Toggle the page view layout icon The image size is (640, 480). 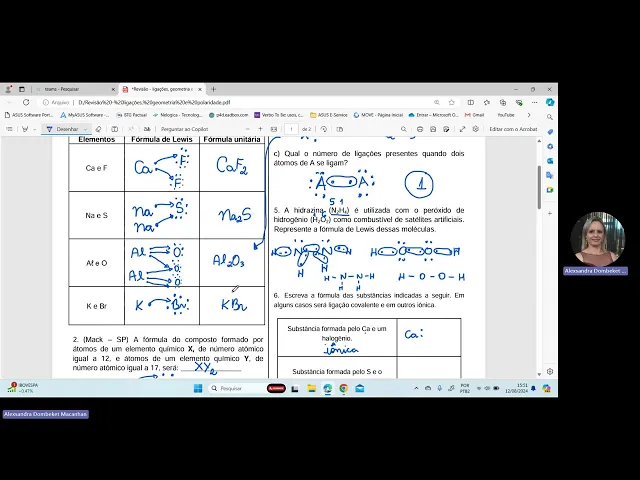pyautogui.click(x=340, y=129)
